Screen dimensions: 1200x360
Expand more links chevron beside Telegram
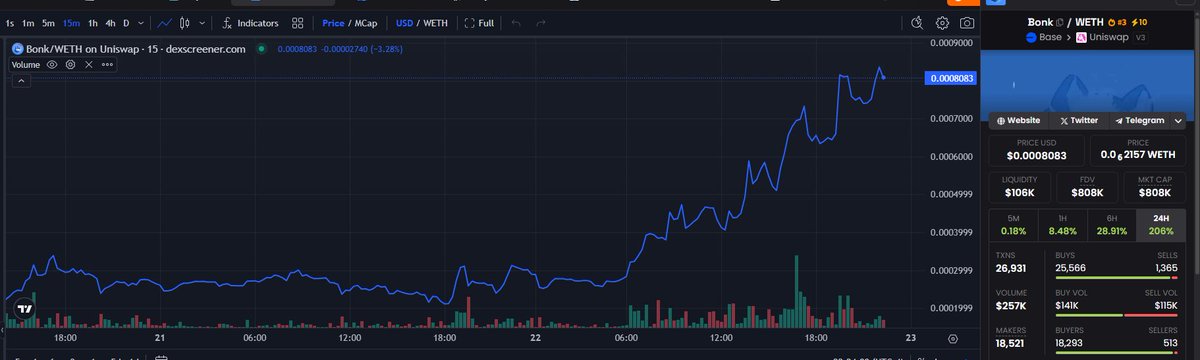coord(1179,120)
